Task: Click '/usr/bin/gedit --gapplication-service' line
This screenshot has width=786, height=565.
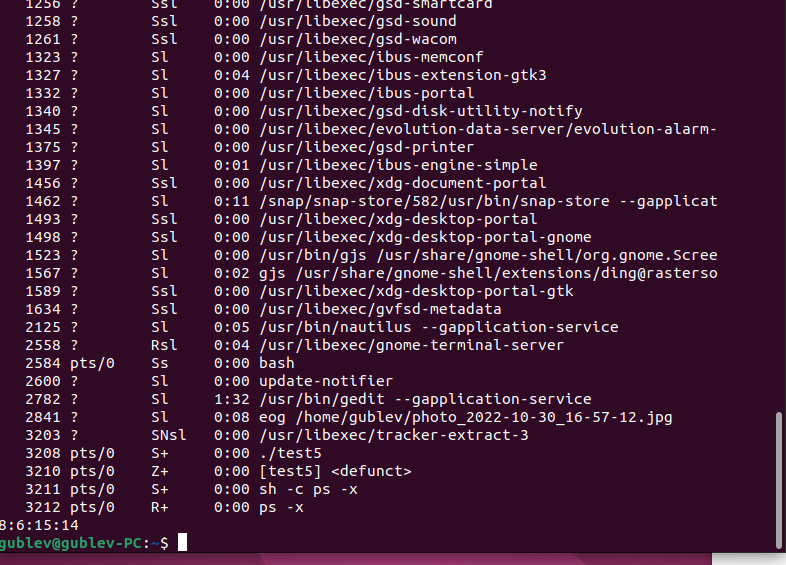Action: (425, 400)
